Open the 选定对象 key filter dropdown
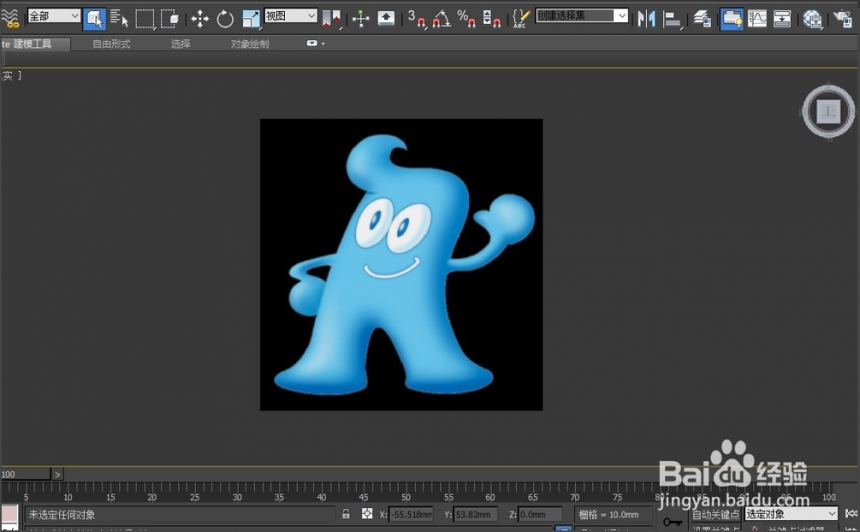860x532 pixels. [x=791, y=514]
